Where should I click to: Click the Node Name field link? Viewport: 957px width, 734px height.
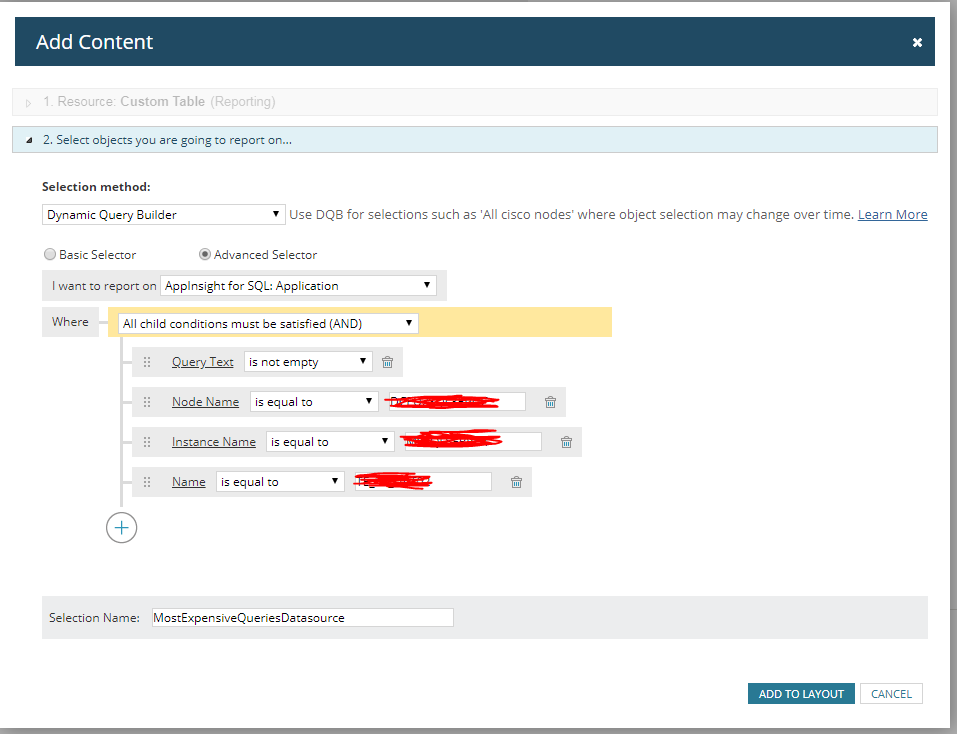point(205,401)
